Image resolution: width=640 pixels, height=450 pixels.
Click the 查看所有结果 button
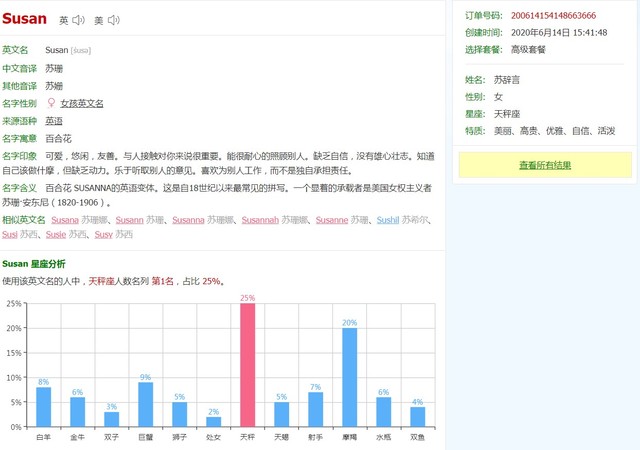[545, 165]
